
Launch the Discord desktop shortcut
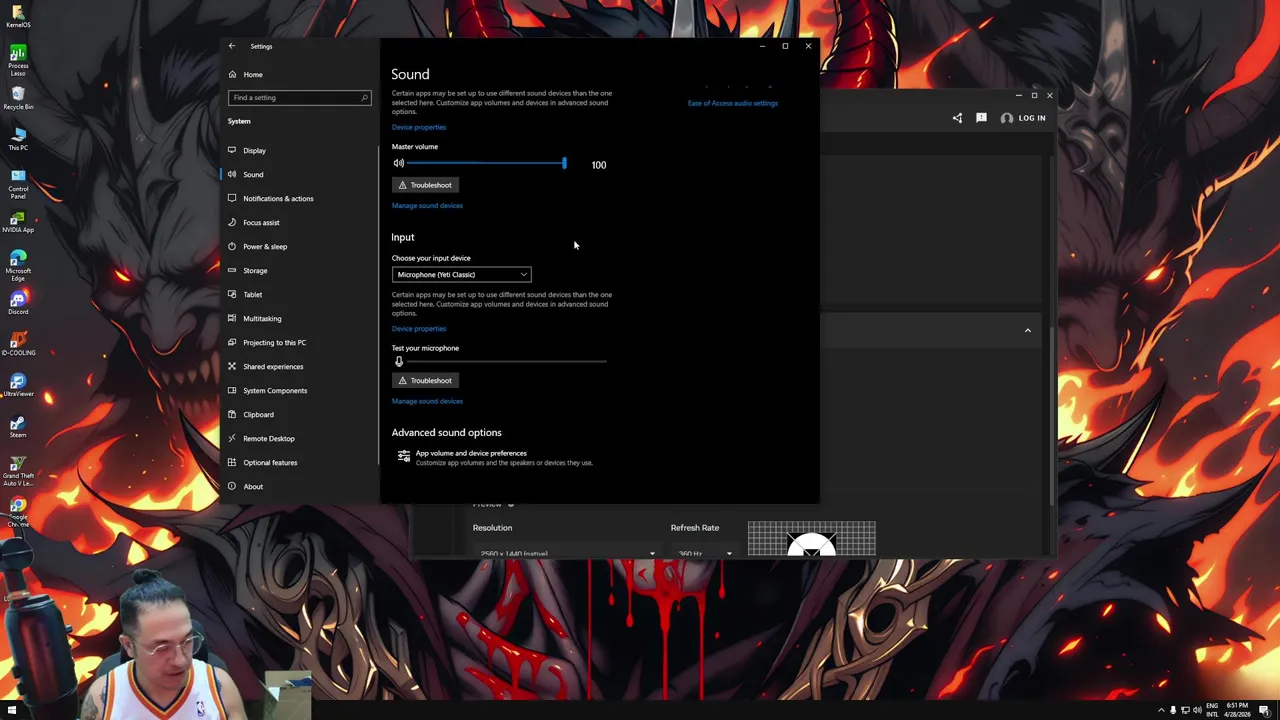point(18,303)
